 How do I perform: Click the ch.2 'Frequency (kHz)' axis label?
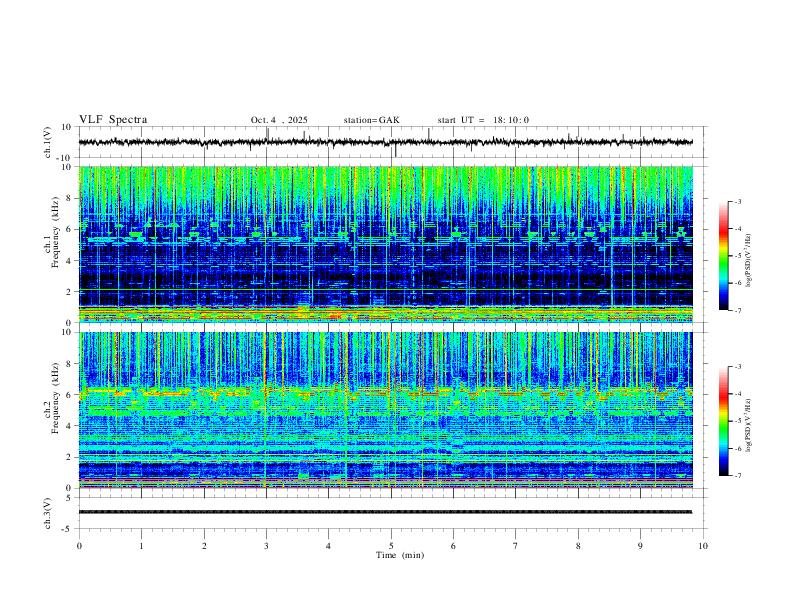point(55,398)
